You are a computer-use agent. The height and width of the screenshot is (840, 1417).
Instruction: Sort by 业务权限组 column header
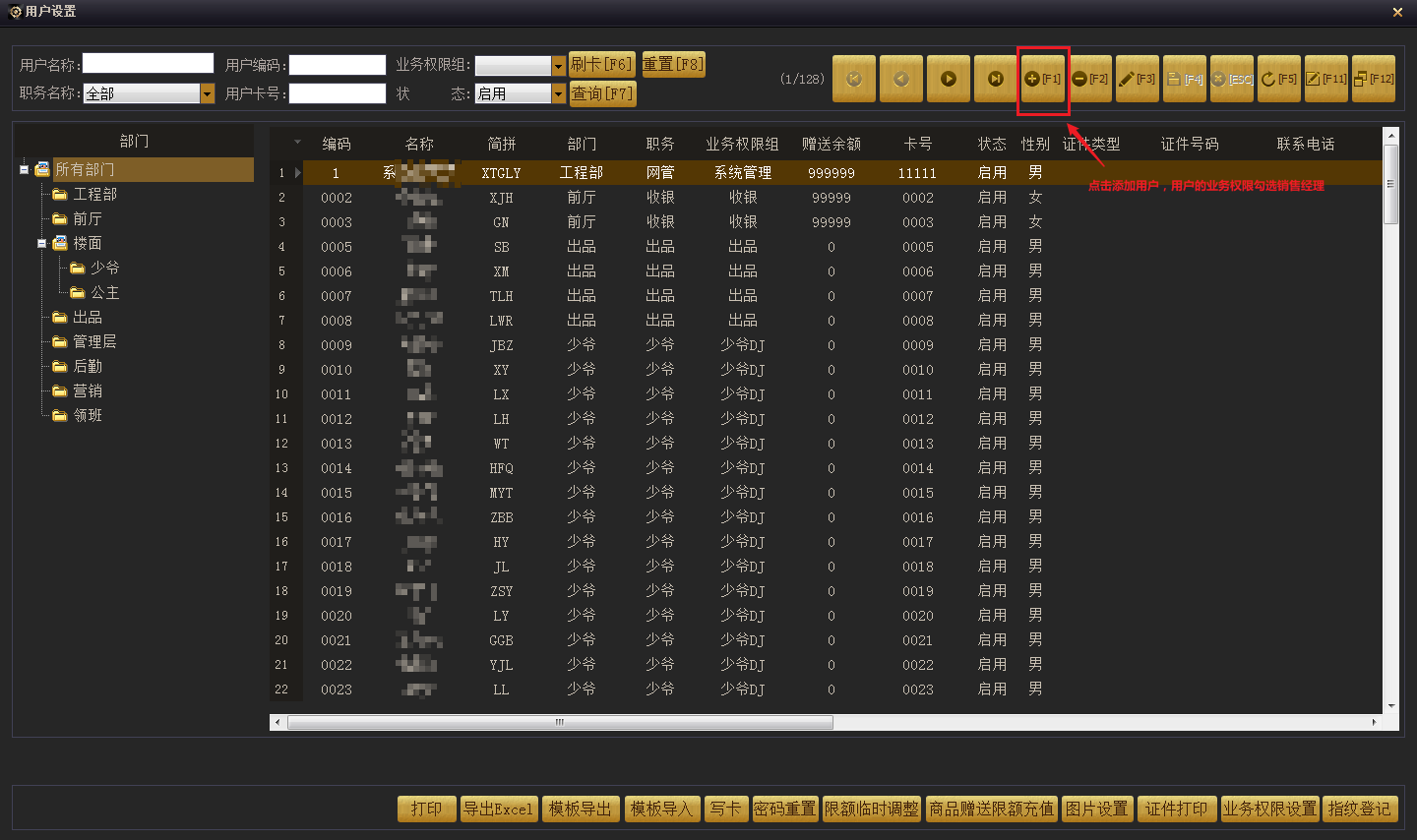point(742,144)
